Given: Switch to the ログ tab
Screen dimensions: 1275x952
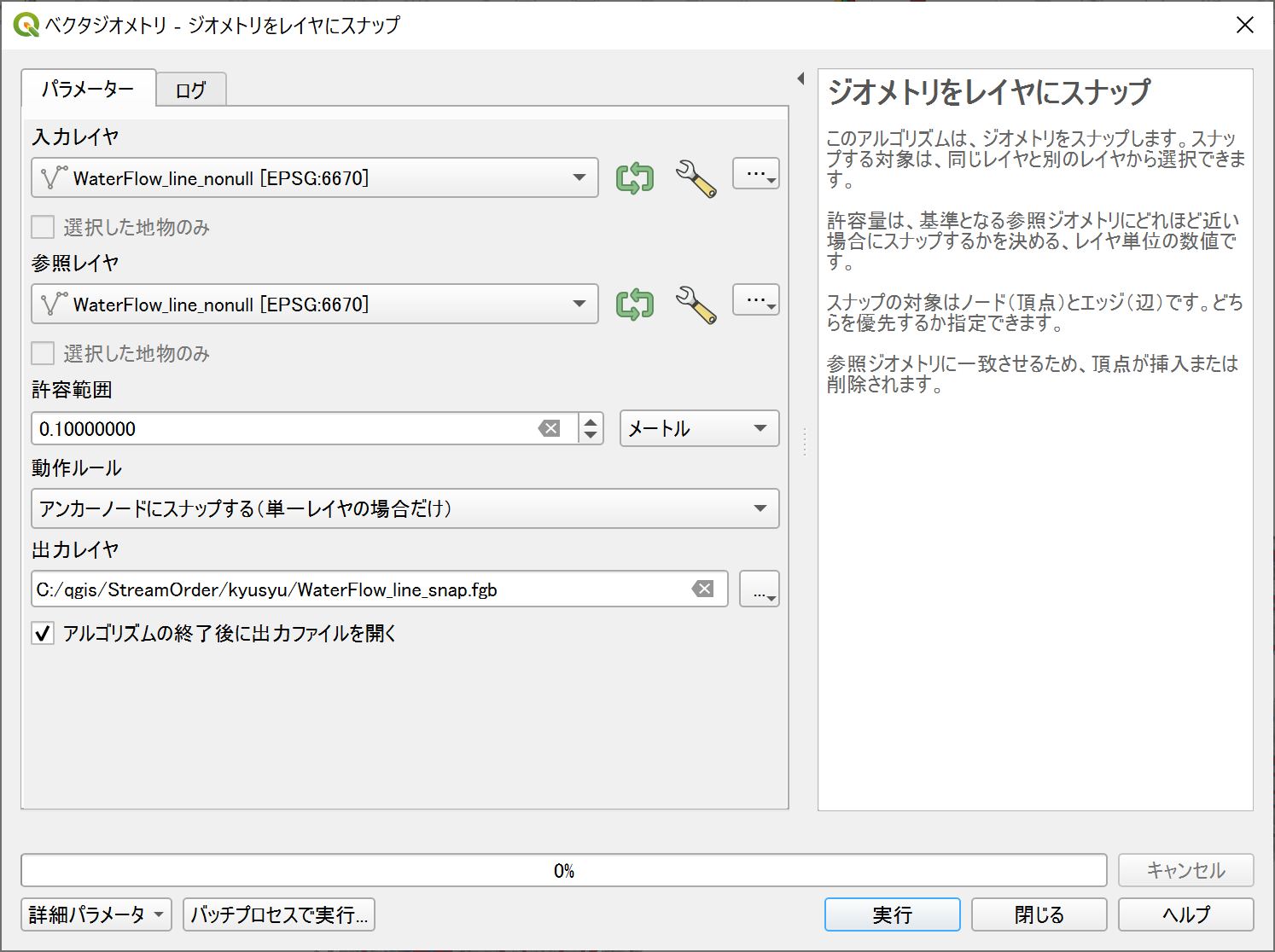Looking at the screenshot, I should click(x=191, y=90).
